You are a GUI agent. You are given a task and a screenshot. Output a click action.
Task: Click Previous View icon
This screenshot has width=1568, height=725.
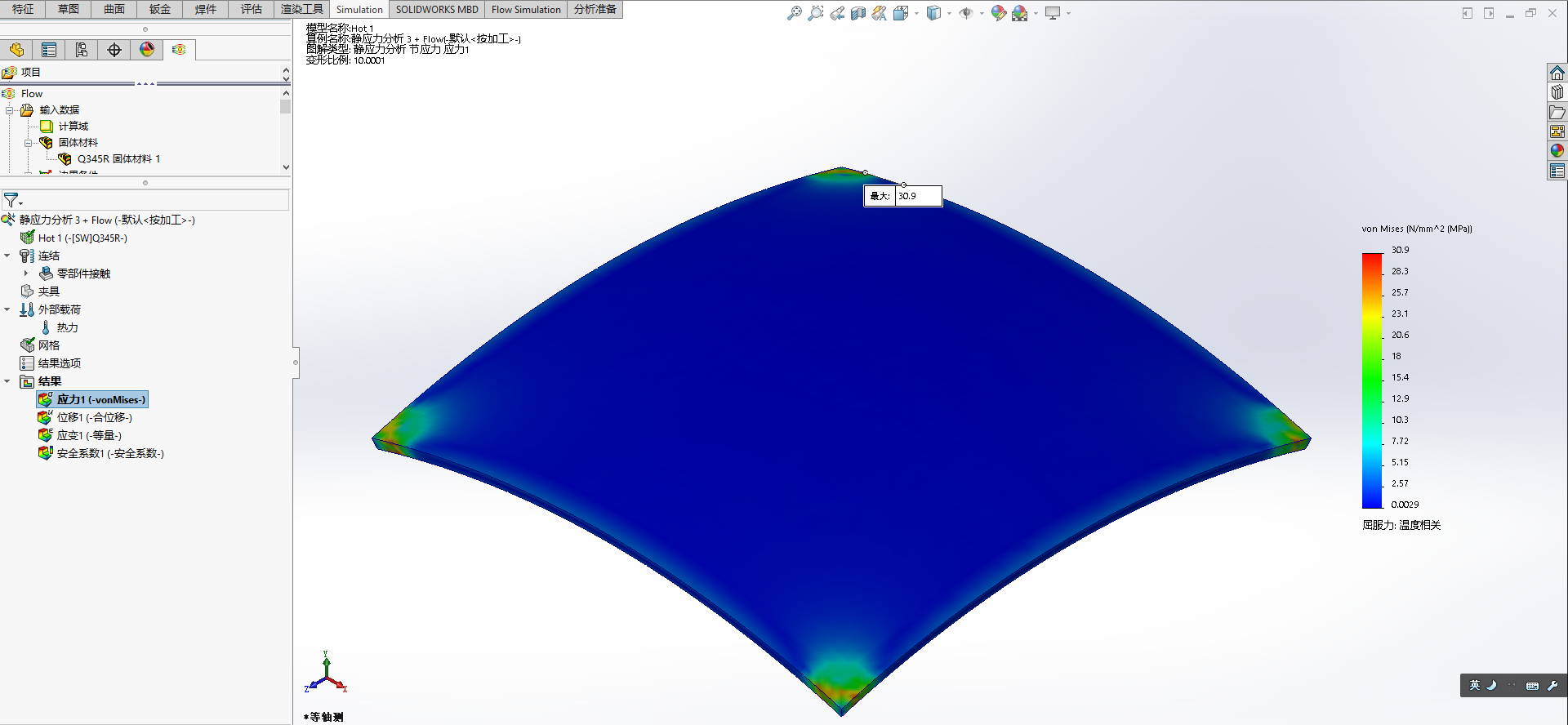pyautogui.click(x=836, y=13)
